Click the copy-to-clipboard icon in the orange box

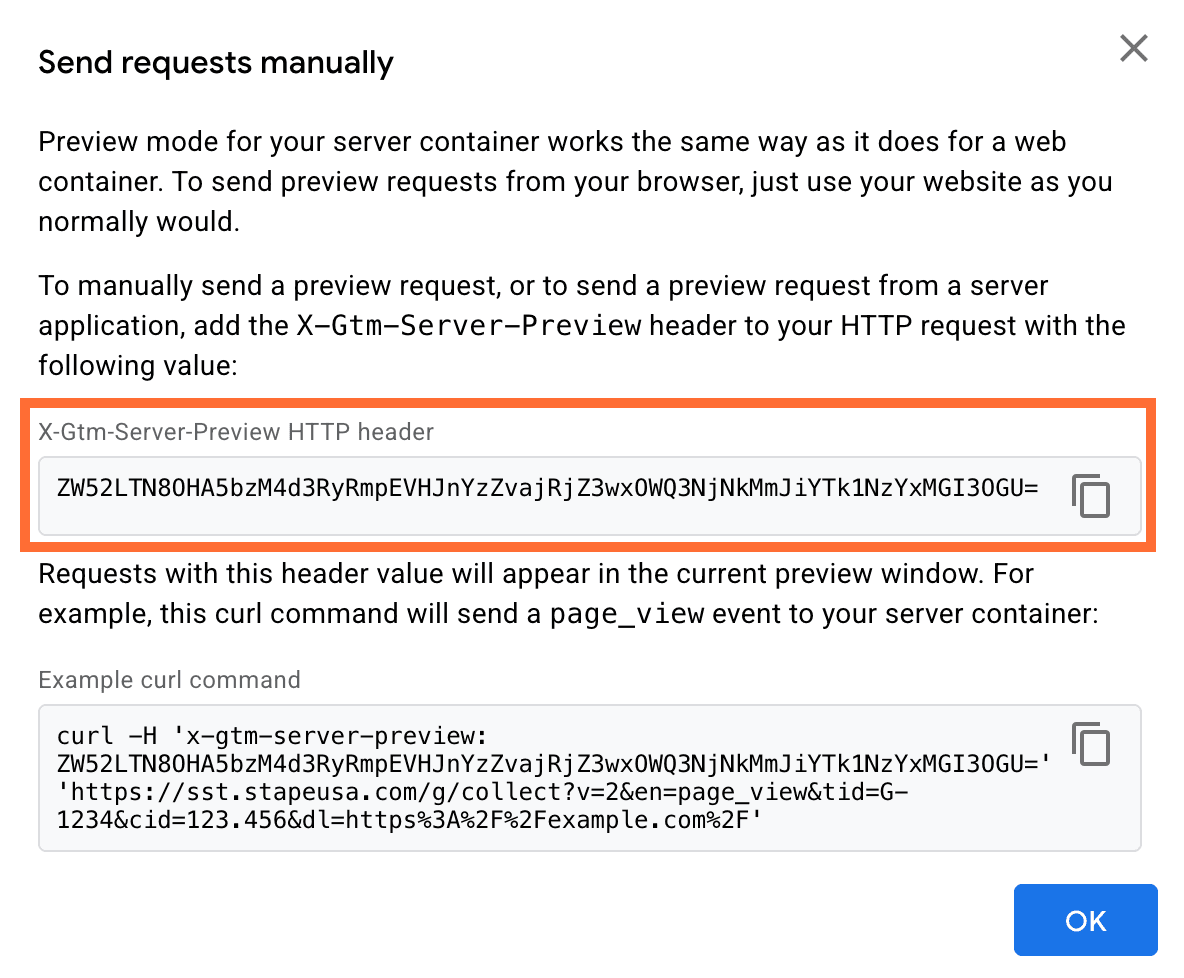pos(1091,495)
